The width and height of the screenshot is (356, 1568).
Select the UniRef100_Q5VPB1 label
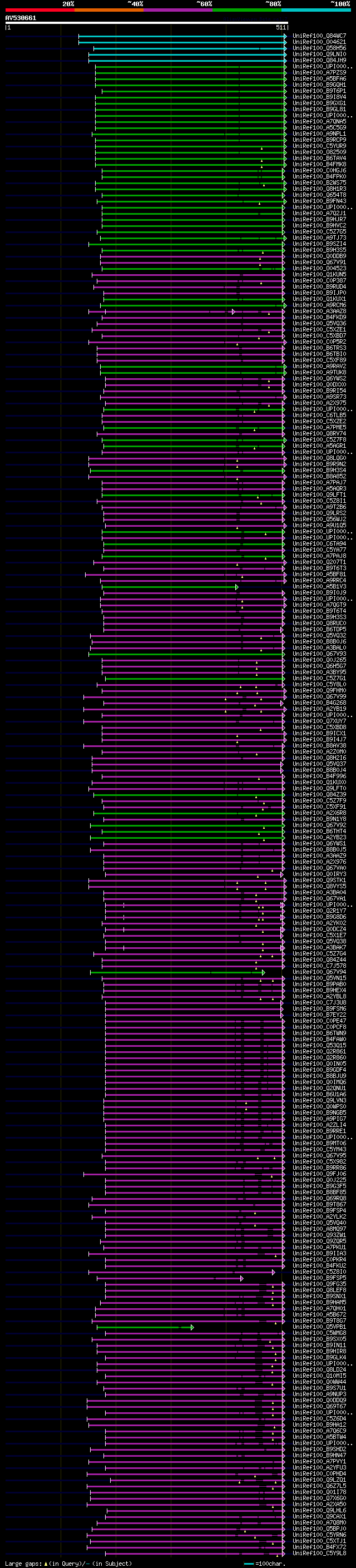319,1327
